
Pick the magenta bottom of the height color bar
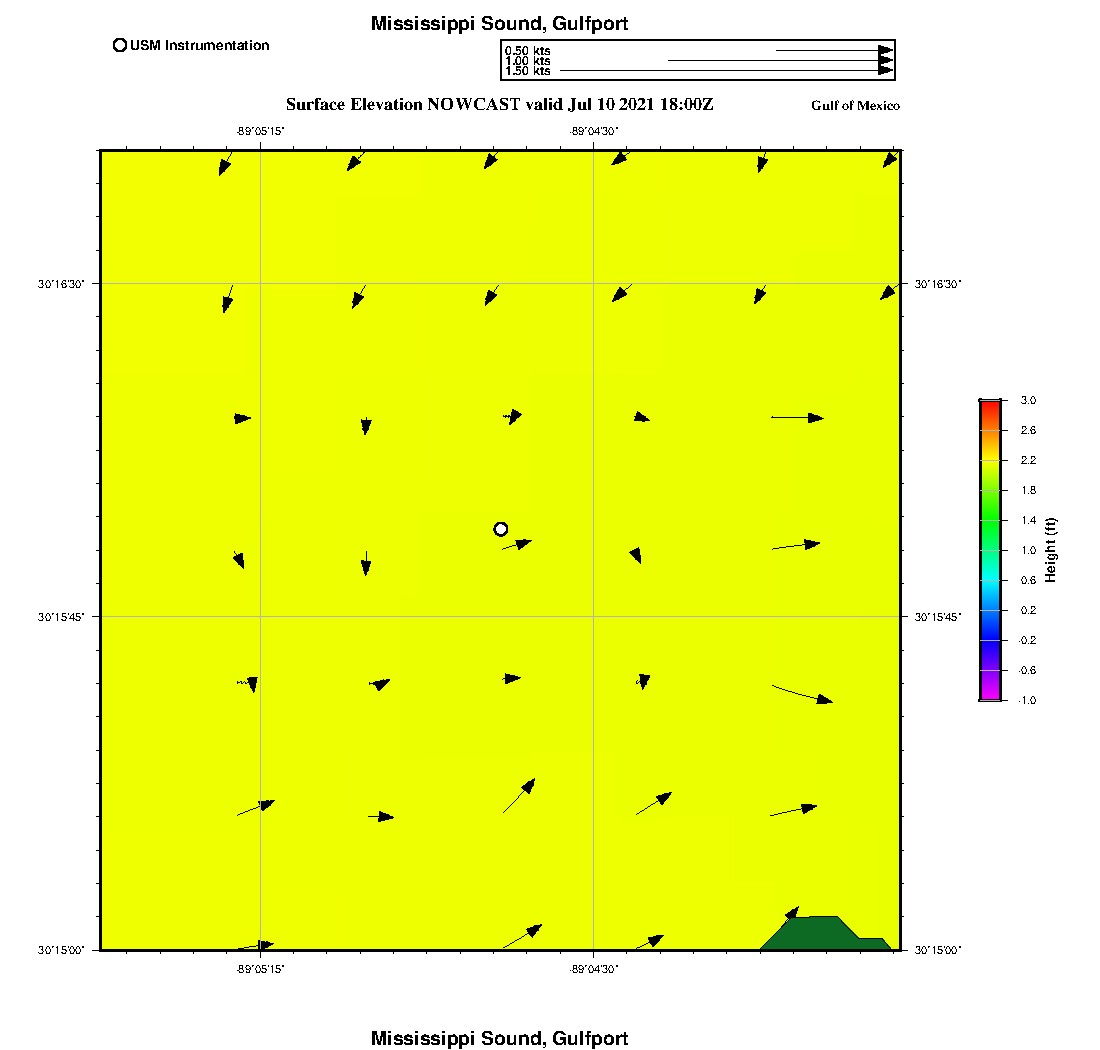pyautogui.click(x=990, y=694)
